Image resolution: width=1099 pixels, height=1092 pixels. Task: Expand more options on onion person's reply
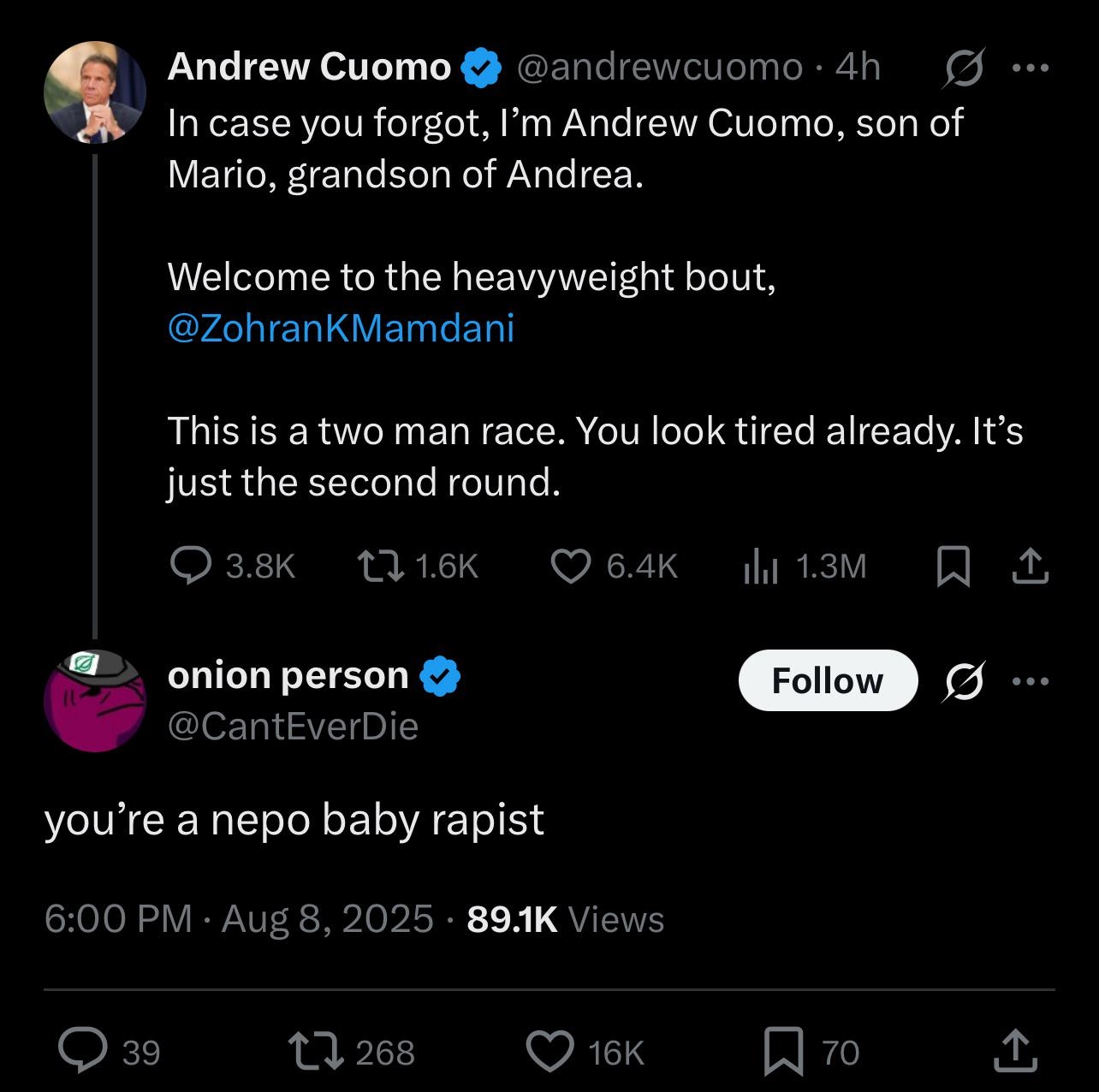1031,681
